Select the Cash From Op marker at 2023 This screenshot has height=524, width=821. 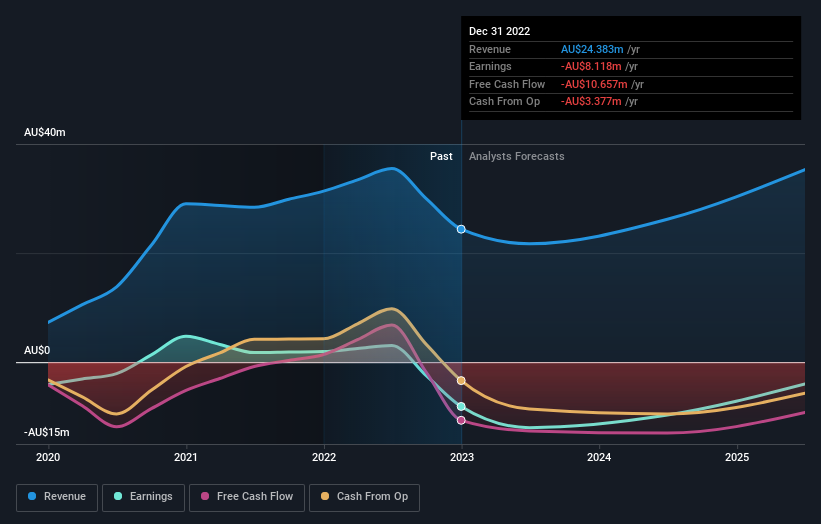[x=461, y=381]
